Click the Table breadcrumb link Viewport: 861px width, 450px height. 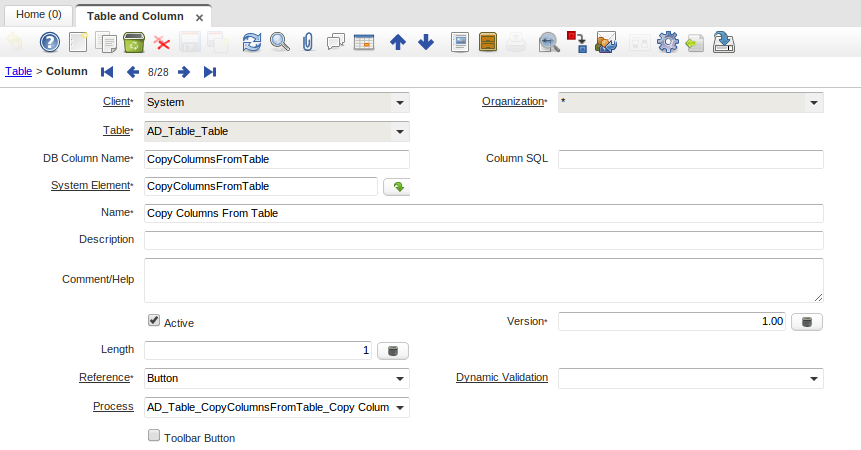[19, 71]
